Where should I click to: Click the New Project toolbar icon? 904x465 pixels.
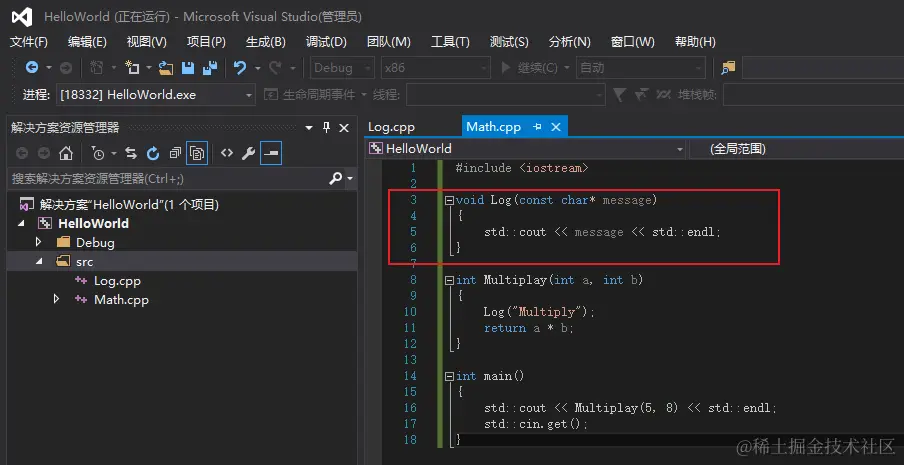[133, 68]
